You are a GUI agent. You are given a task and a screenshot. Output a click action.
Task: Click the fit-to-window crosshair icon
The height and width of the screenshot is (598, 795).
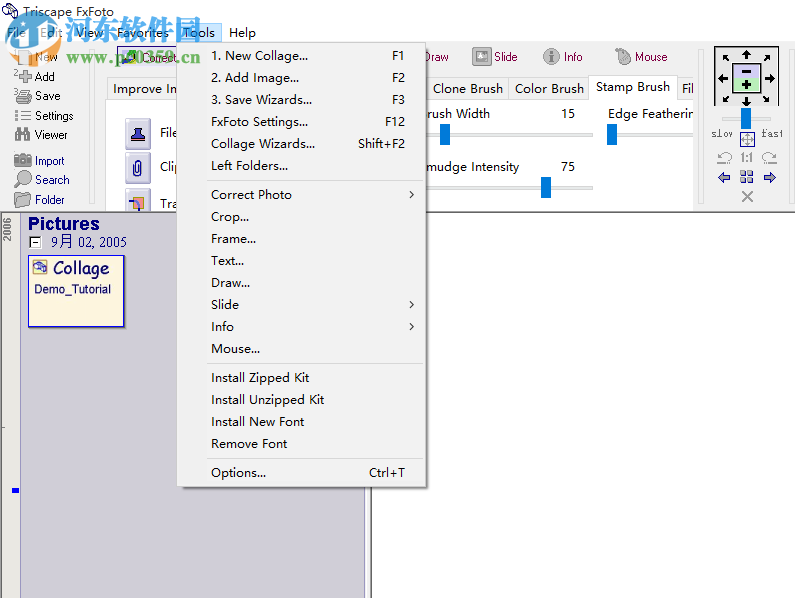(x=747, y=139)
